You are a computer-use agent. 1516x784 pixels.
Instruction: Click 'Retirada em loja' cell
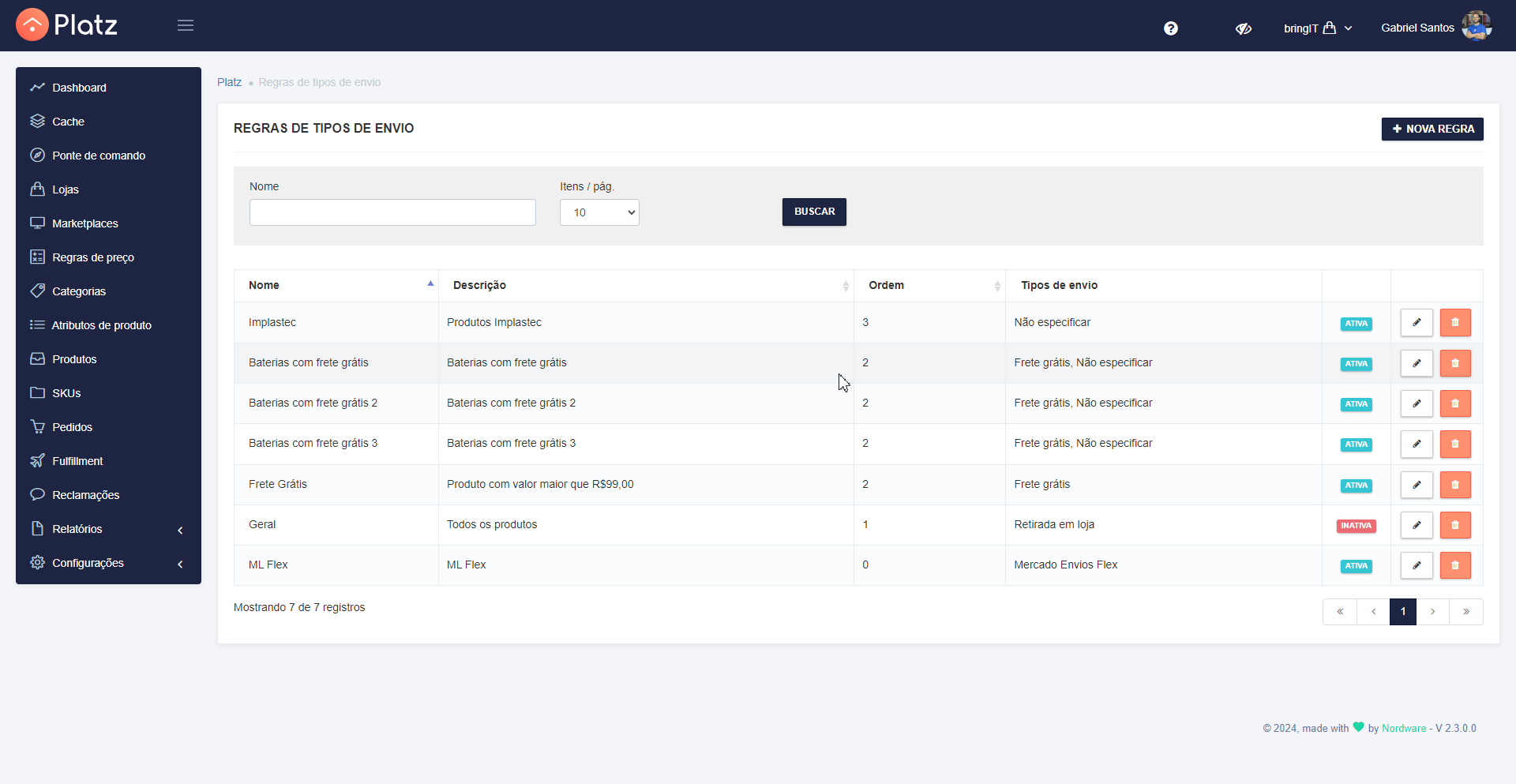[1164, 525]
